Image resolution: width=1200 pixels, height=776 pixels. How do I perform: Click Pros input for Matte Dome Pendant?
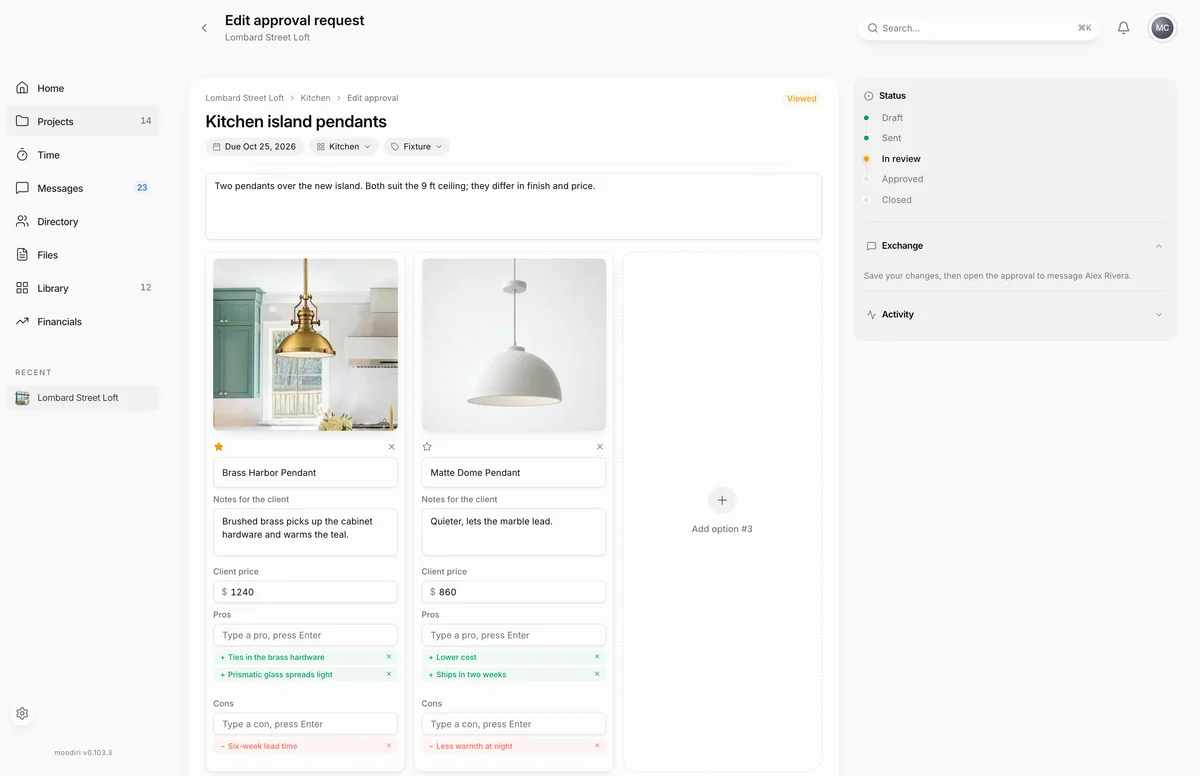514,635
